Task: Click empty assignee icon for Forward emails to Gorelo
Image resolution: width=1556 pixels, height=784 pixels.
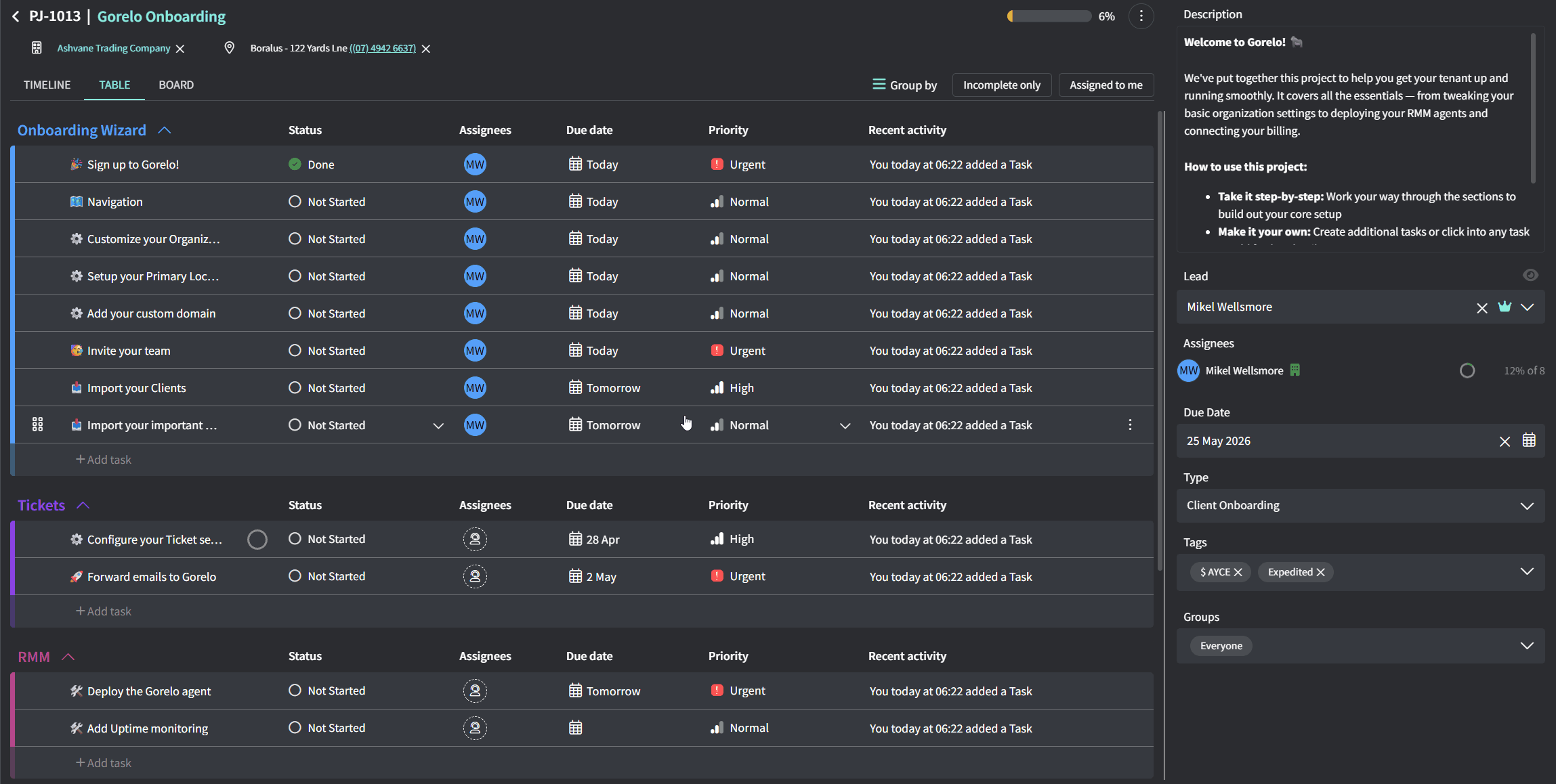Action: 475,576
